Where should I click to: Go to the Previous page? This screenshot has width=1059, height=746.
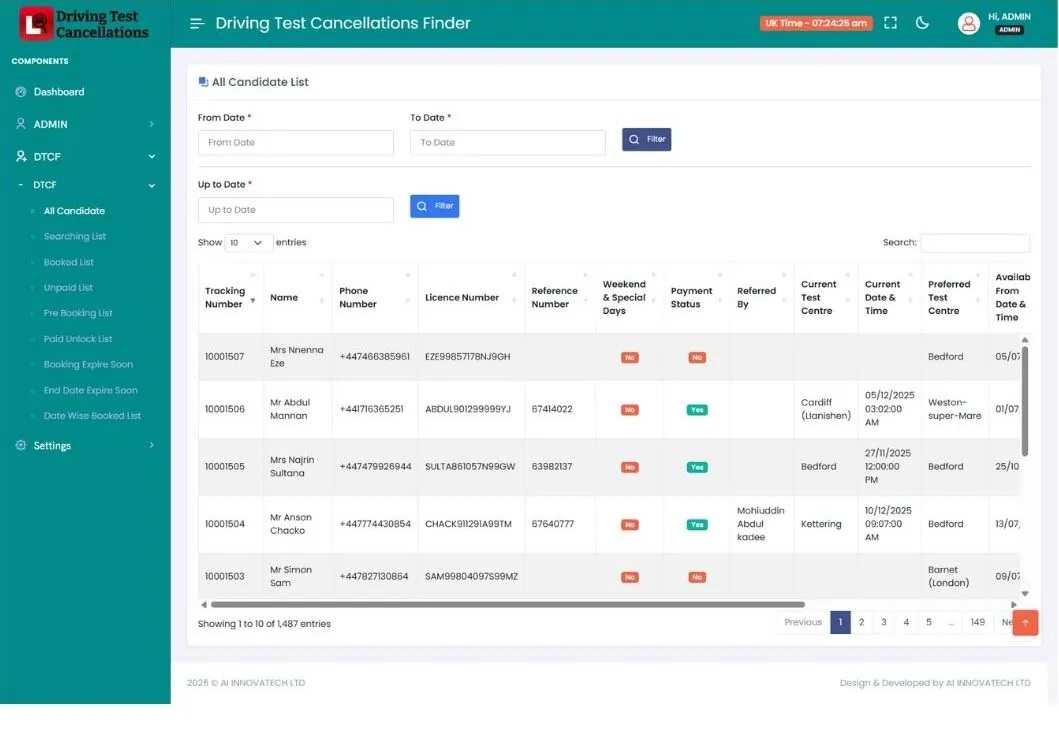802,622
